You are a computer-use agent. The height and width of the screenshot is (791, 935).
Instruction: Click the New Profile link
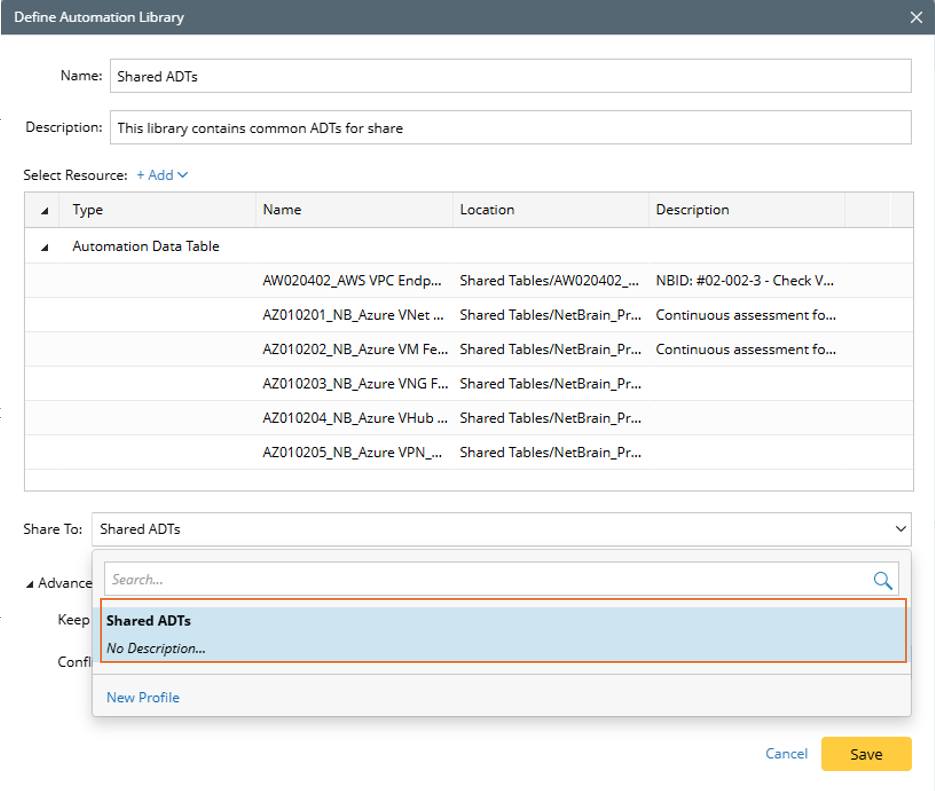click(x=143, y=697)
